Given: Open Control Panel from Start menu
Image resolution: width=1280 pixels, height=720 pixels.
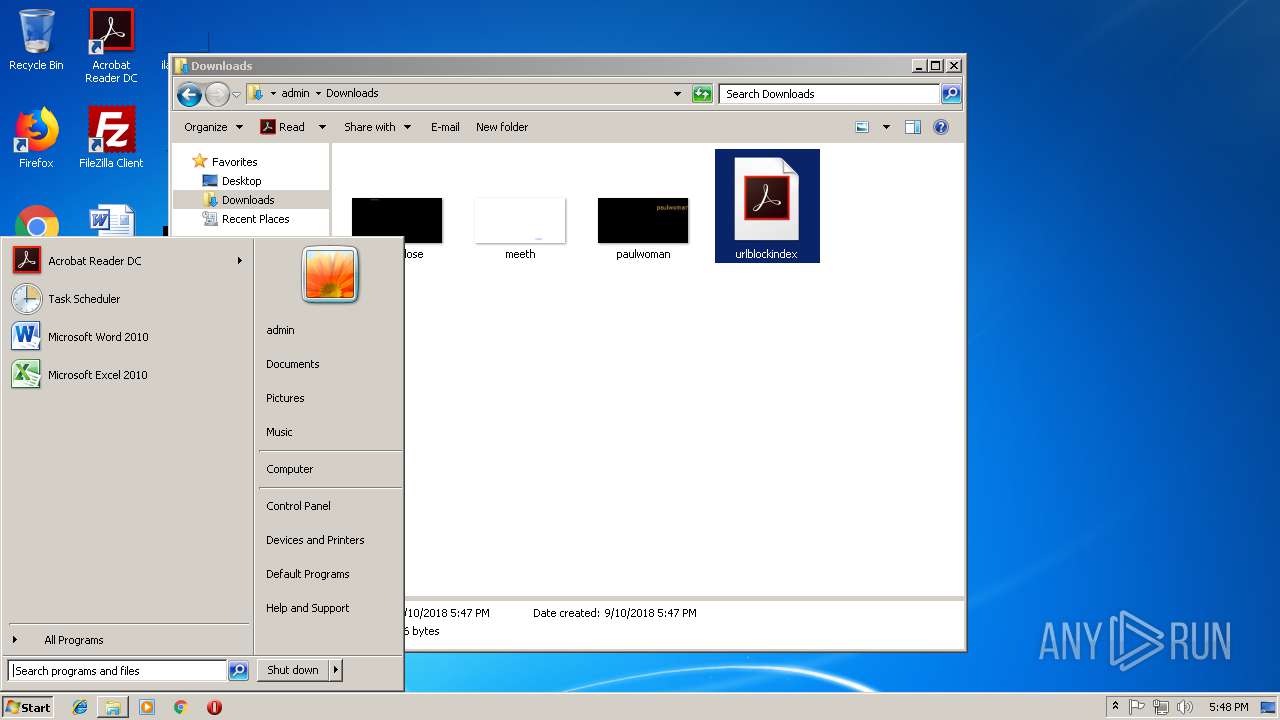Looking at the screenshot, I should point(298,506).
